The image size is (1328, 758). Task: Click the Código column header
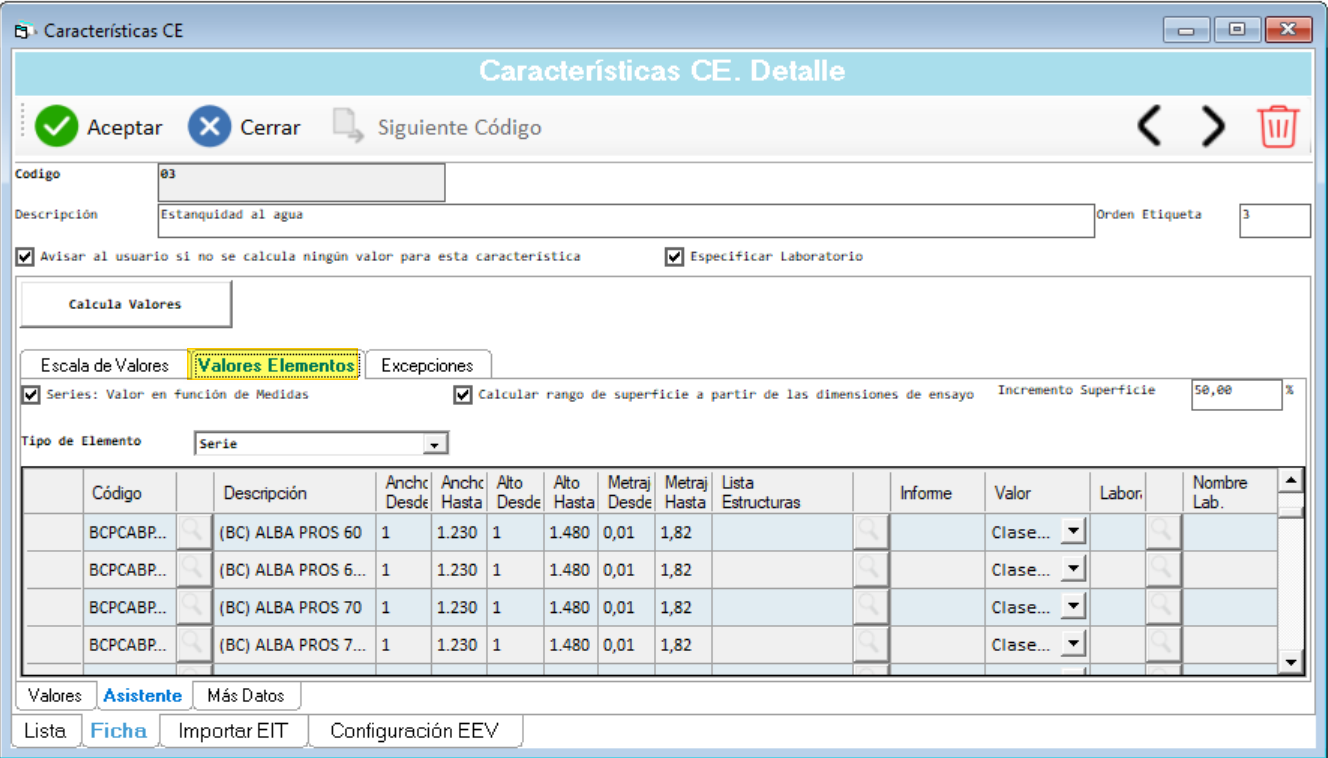[x=130, y=492]
